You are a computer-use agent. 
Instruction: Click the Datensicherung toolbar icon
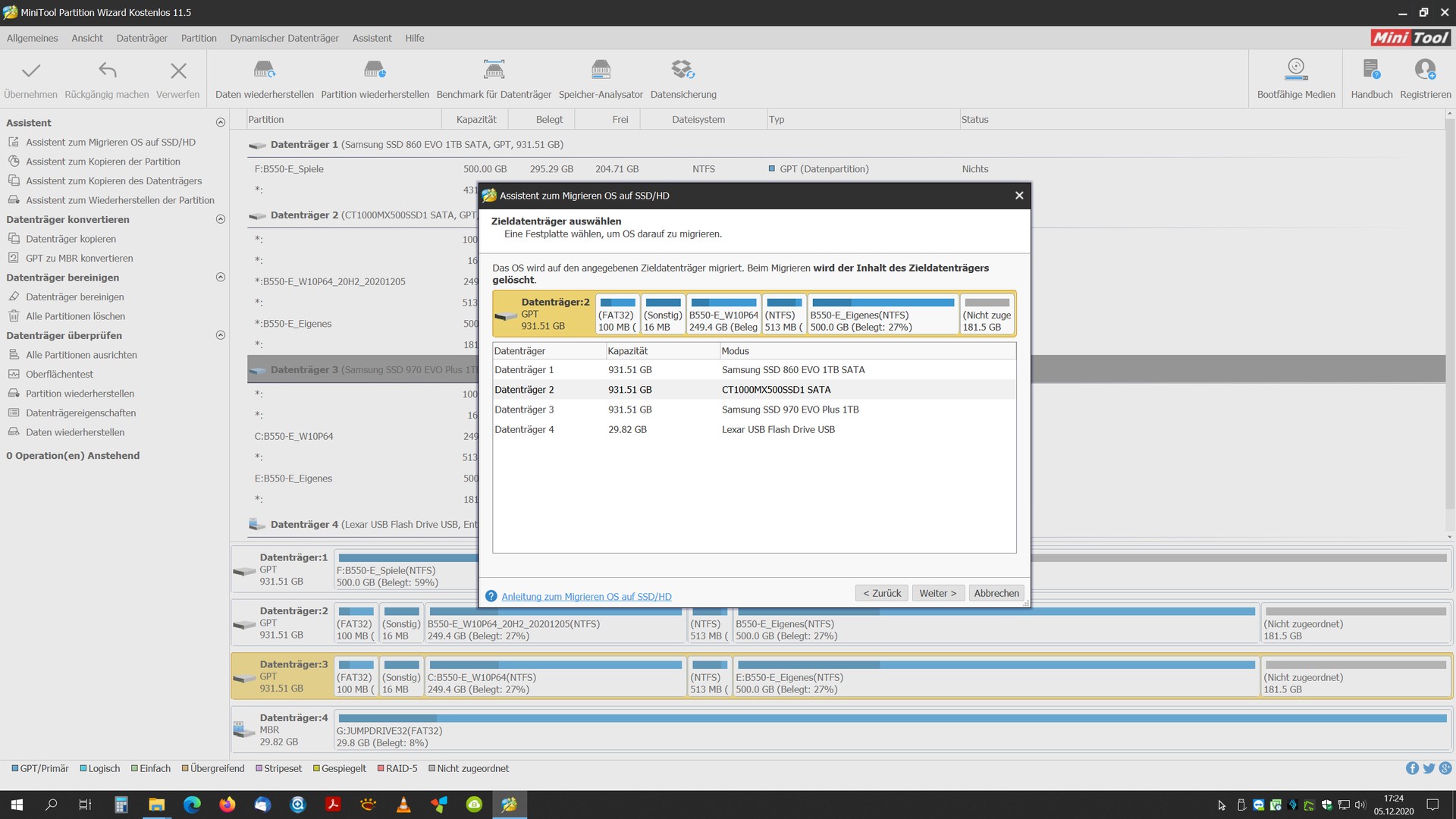click(682, 71)
